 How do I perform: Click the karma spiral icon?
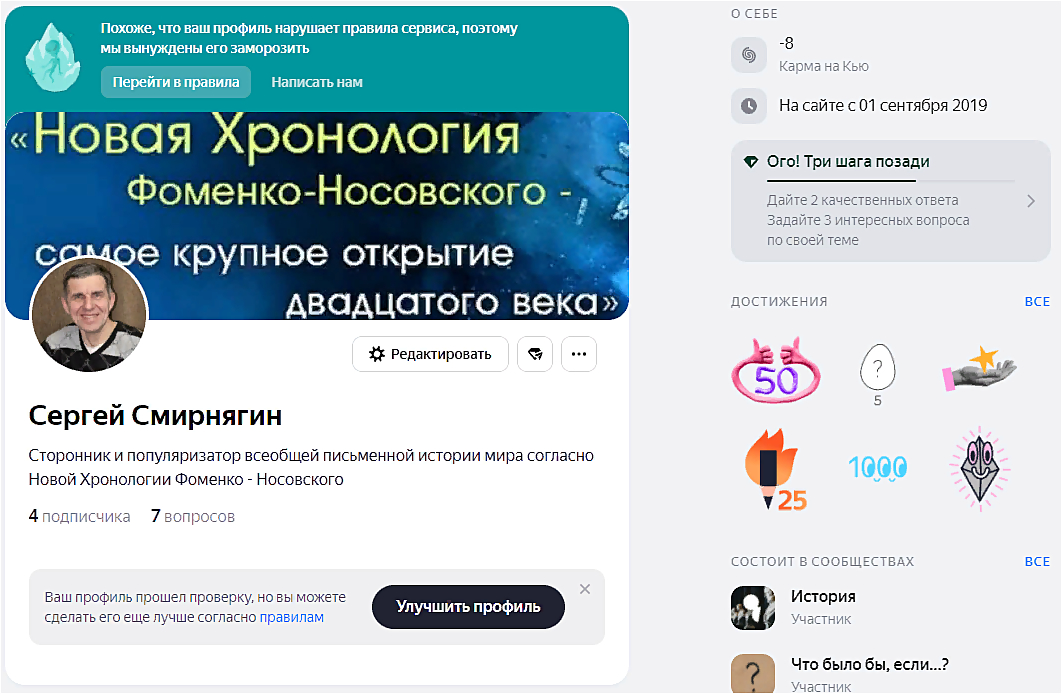[x=748, y=55]
